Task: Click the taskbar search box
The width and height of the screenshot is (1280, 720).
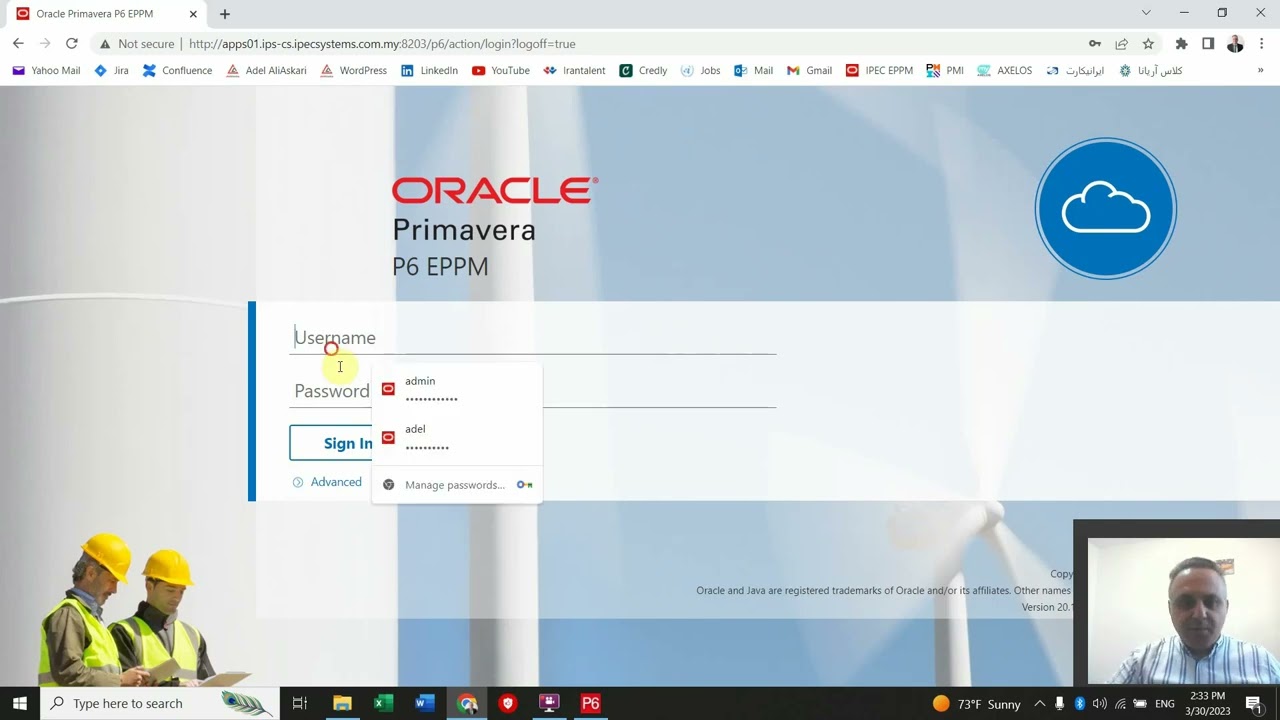Action: tap(160, 704)
